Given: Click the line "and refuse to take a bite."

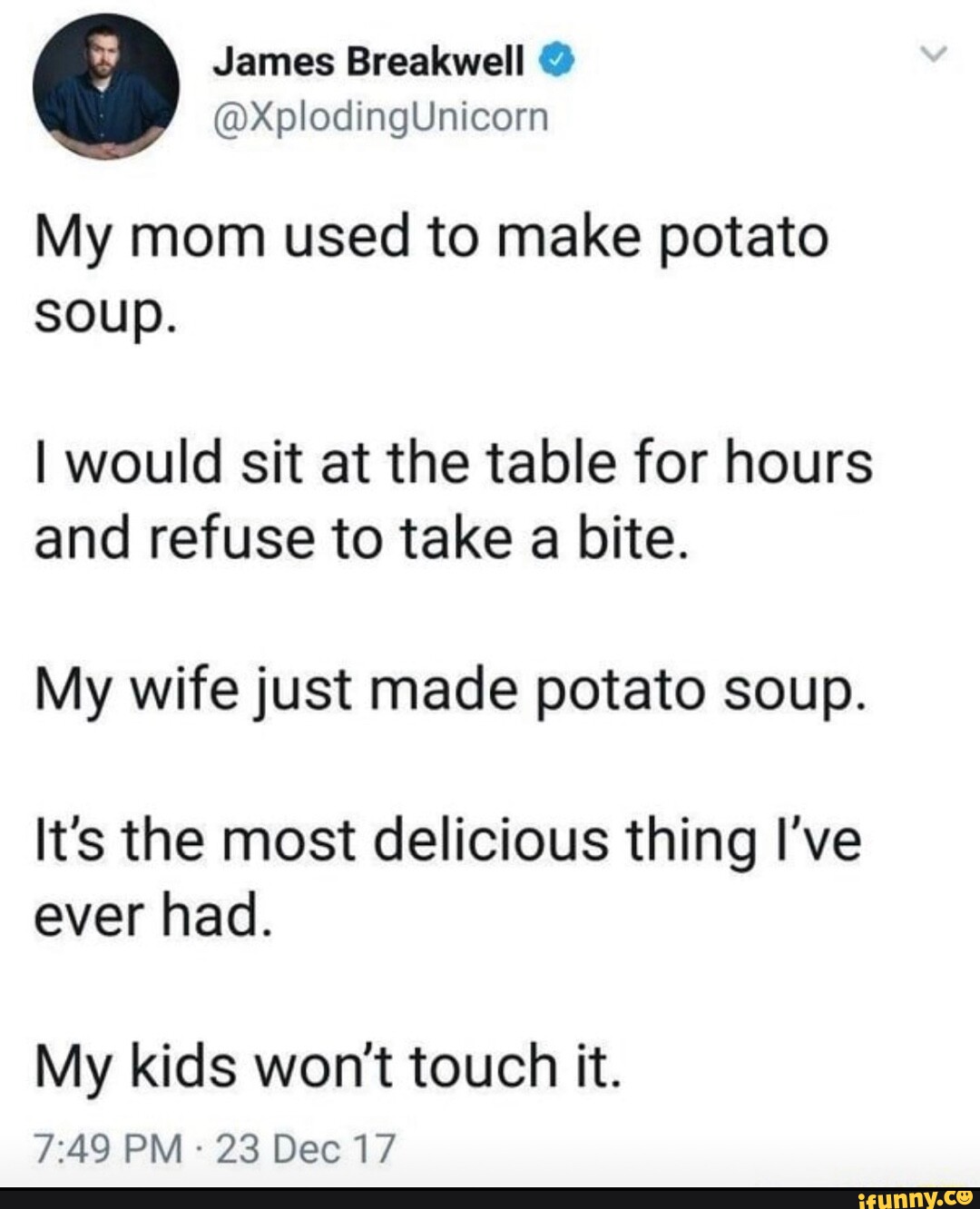Looking at the screenshot, I should [x=357, y=539].
